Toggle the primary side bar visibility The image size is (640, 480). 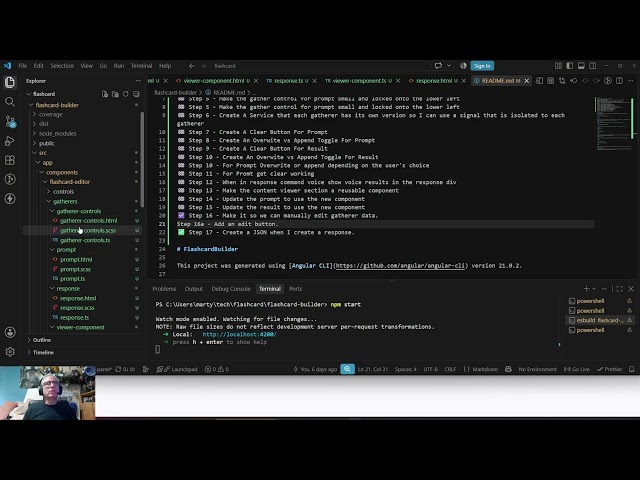[569, 66]
